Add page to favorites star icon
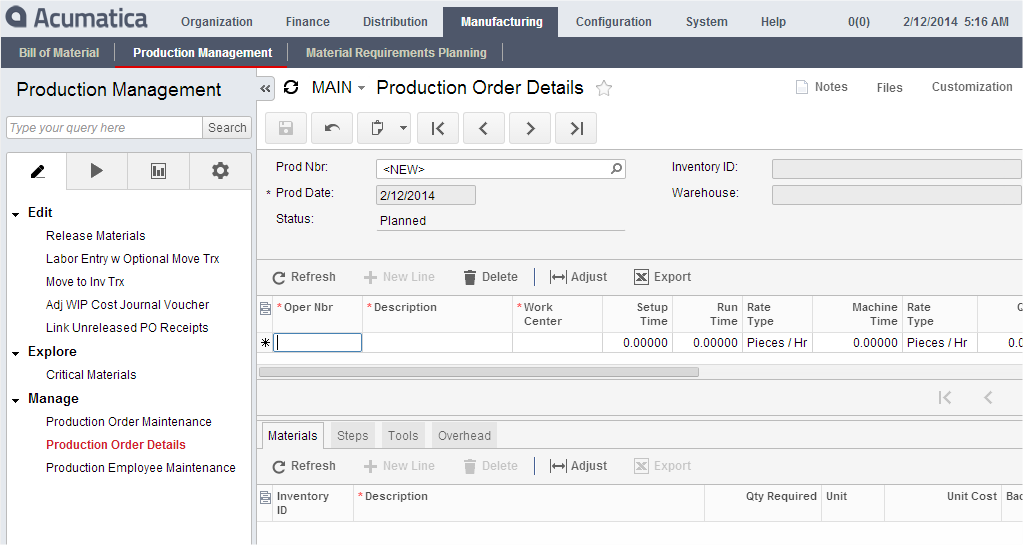Image resolution: width=1023 pixels, height=545 pixels. (604, 88)
